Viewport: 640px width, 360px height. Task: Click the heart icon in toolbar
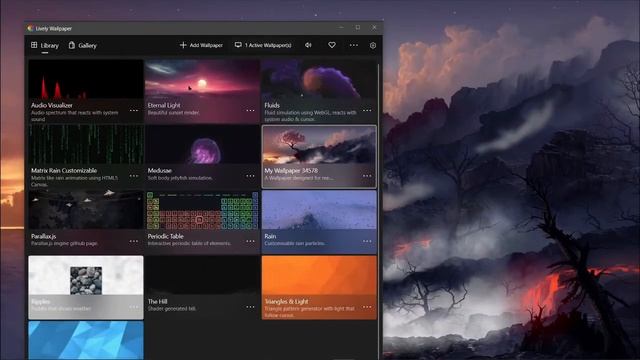pos(332,45)
